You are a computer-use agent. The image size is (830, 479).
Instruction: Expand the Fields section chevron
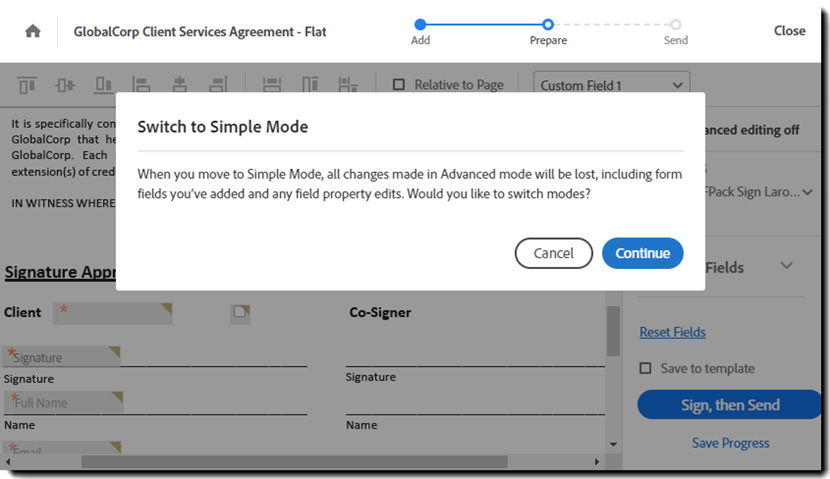click(x=786, y=266)
